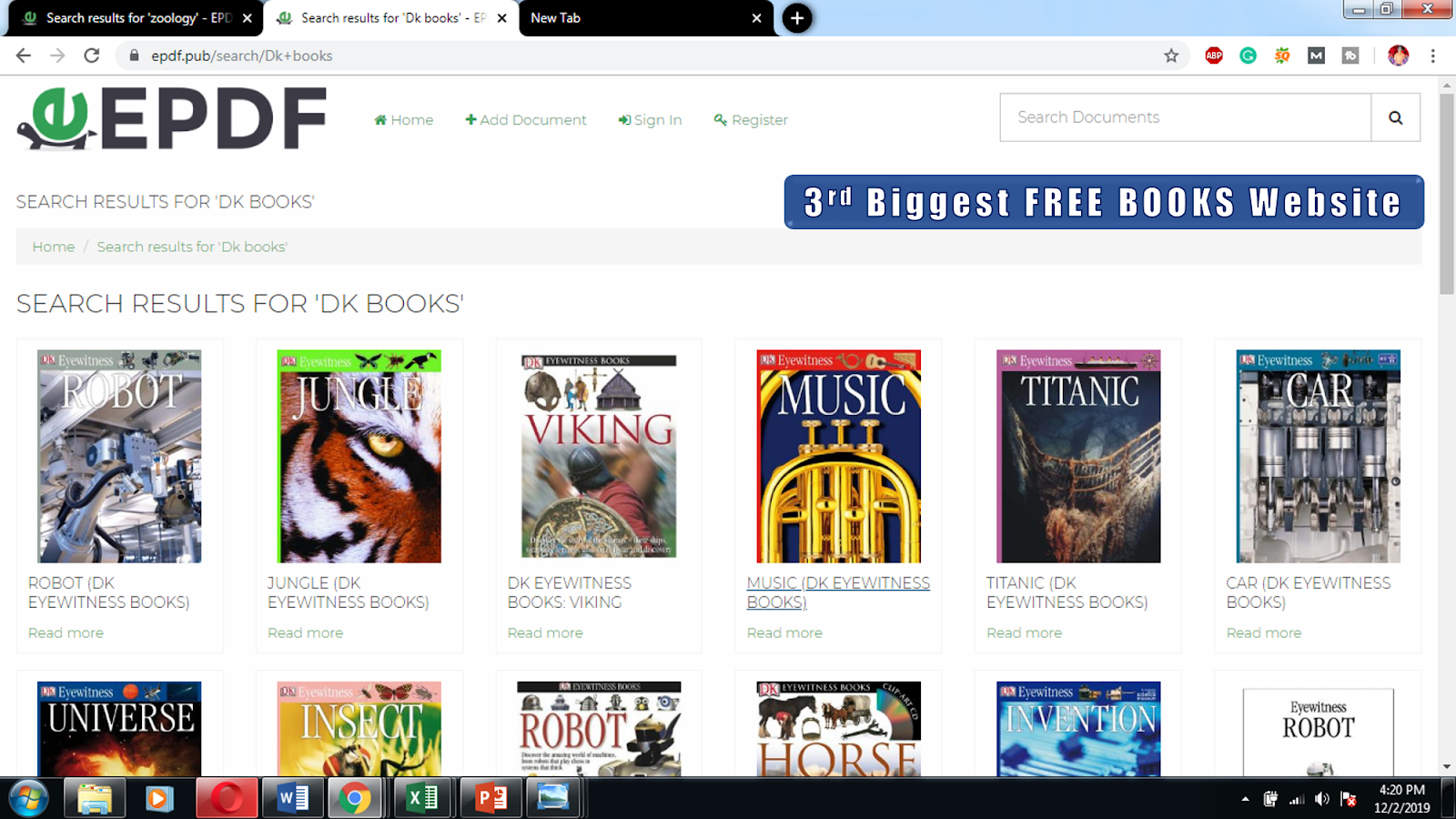Open Excel from the taskbar

click(421, 799)
